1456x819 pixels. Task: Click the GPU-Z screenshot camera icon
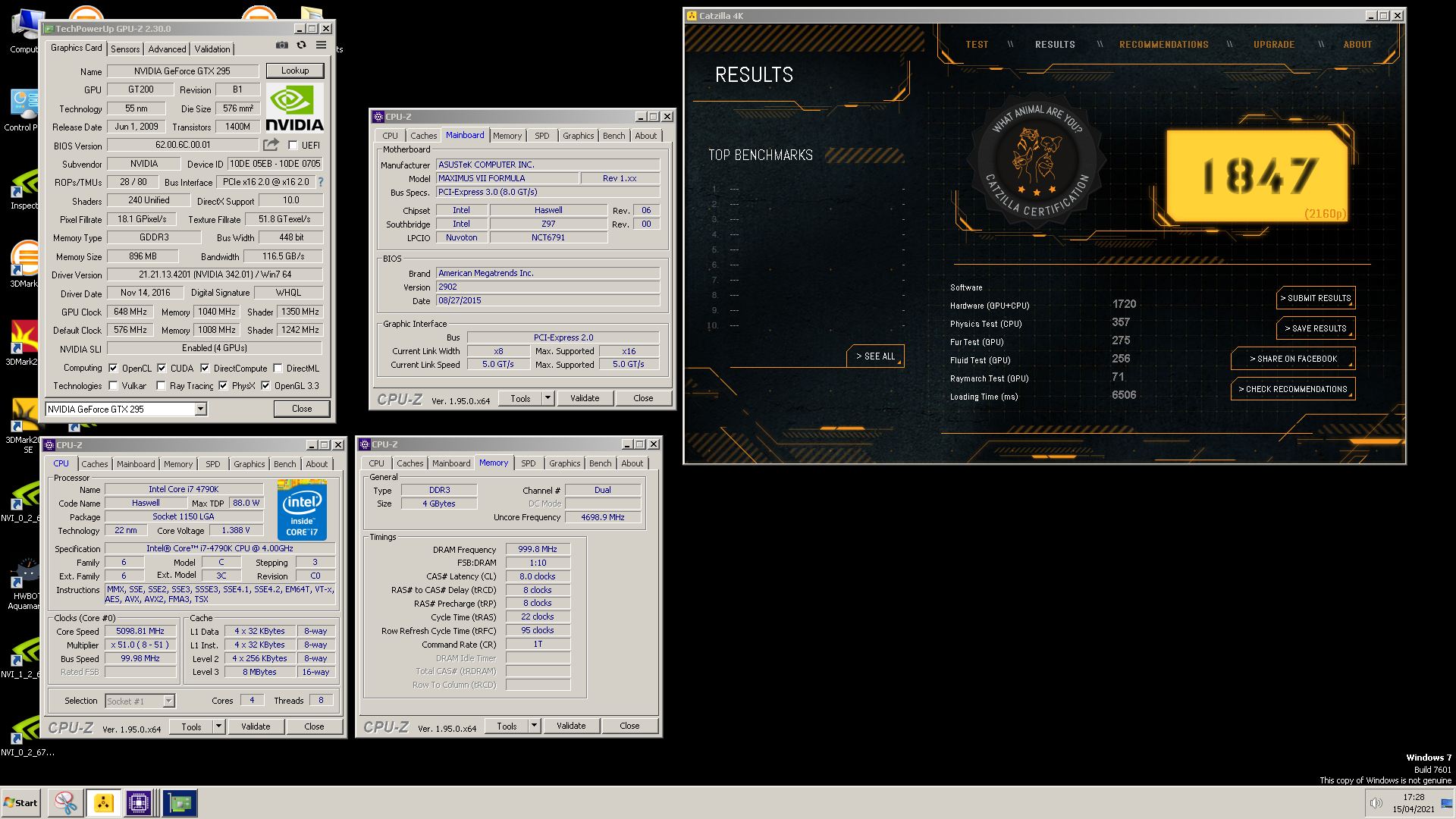(282, 45)
